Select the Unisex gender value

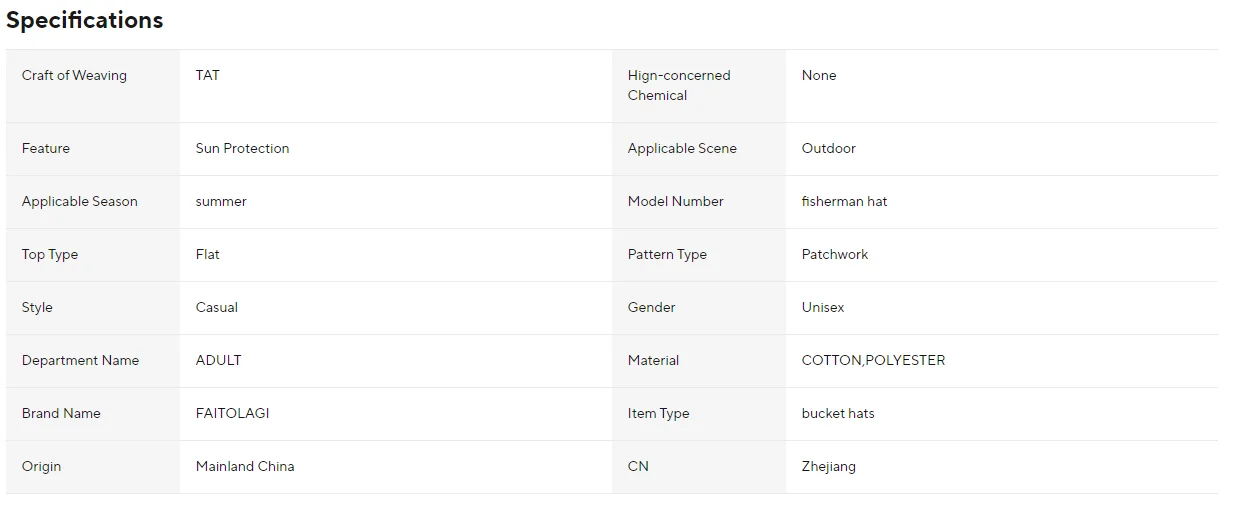coord(823,308)
